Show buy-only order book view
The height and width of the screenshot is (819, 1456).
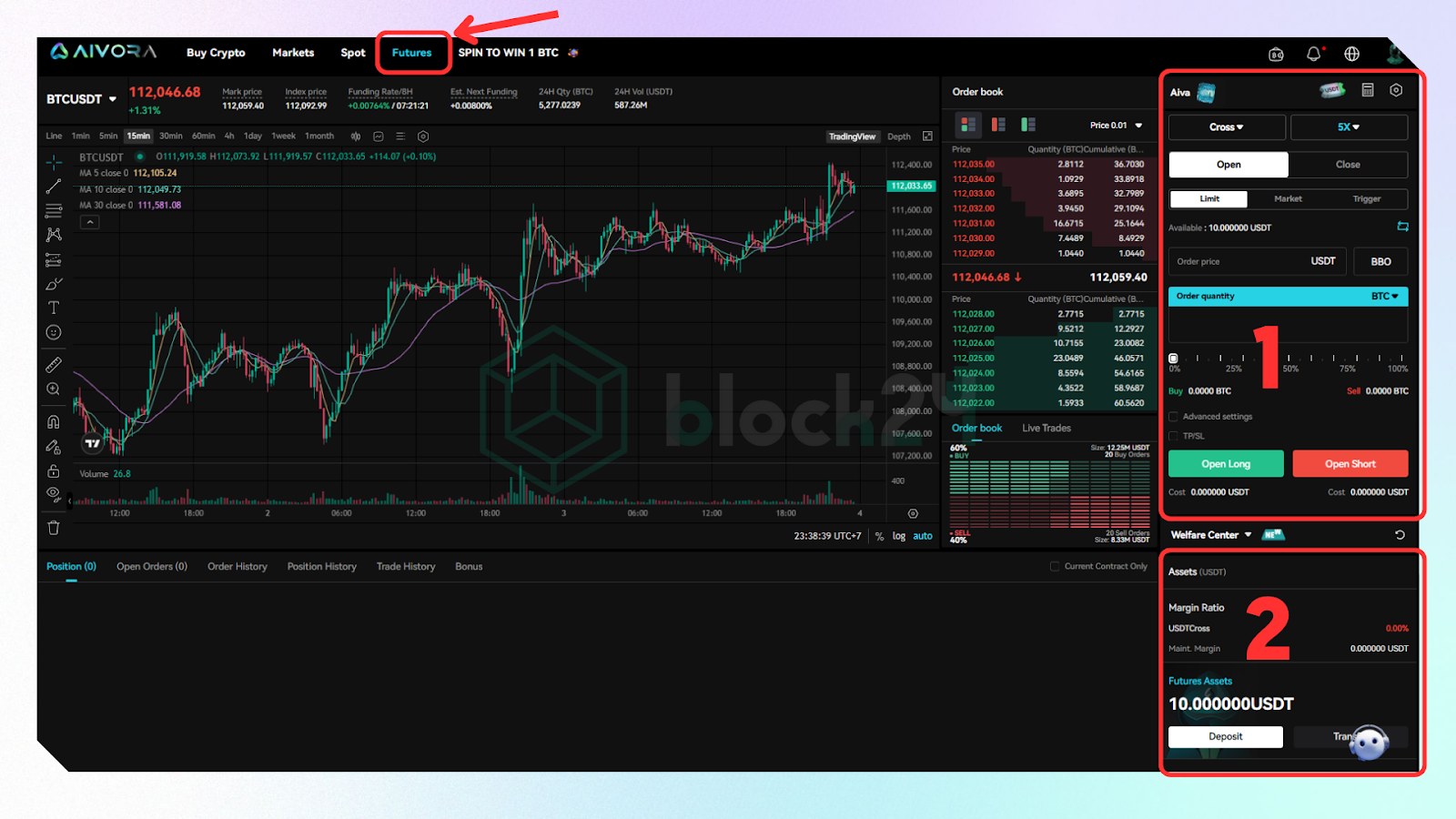click(x=1028, y=125)
